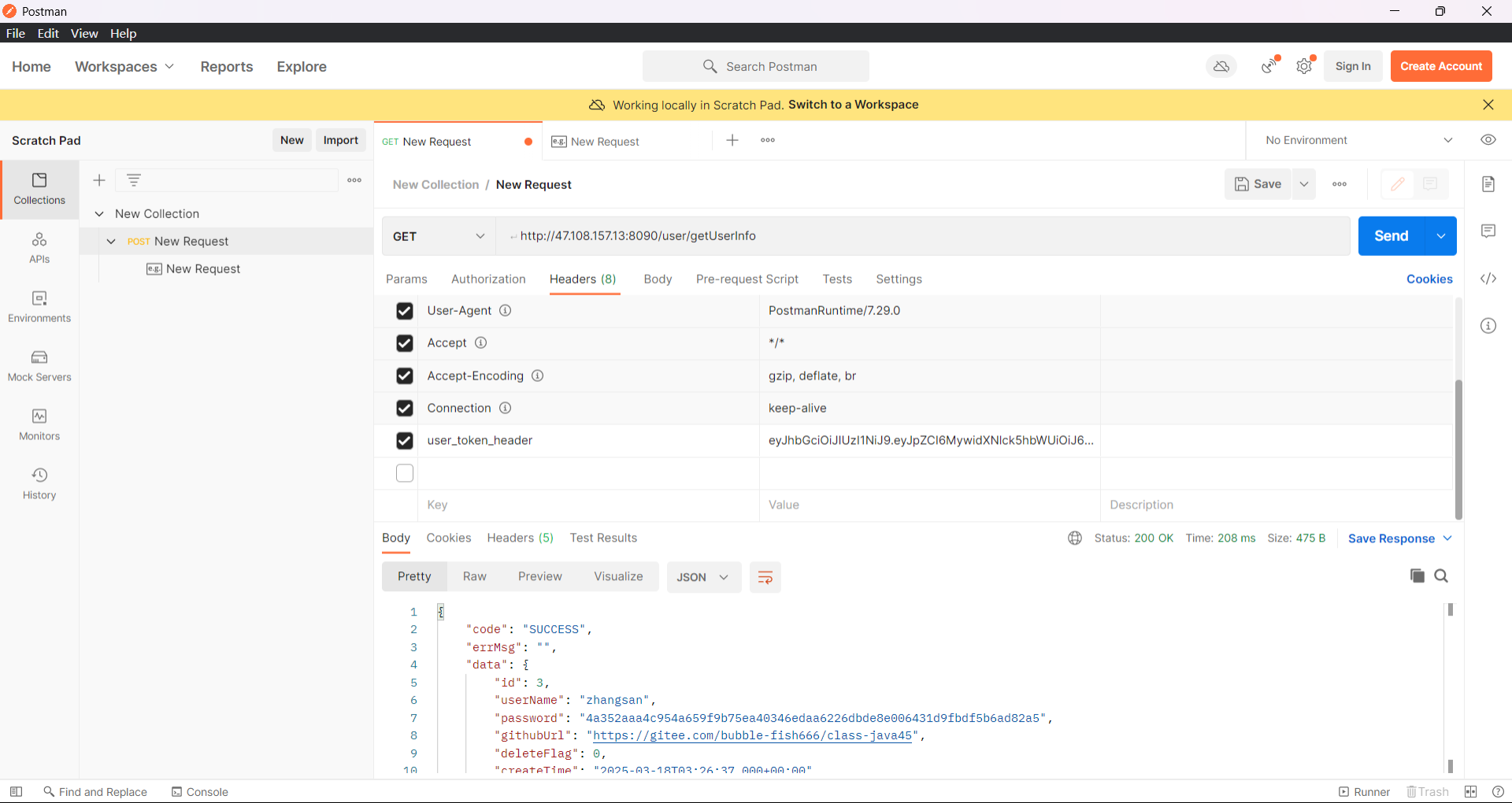The height and width of the screenshot is (803, 1512).
Task: Open the Save button dropdown arrow
Action: (x=1304, y=184)
